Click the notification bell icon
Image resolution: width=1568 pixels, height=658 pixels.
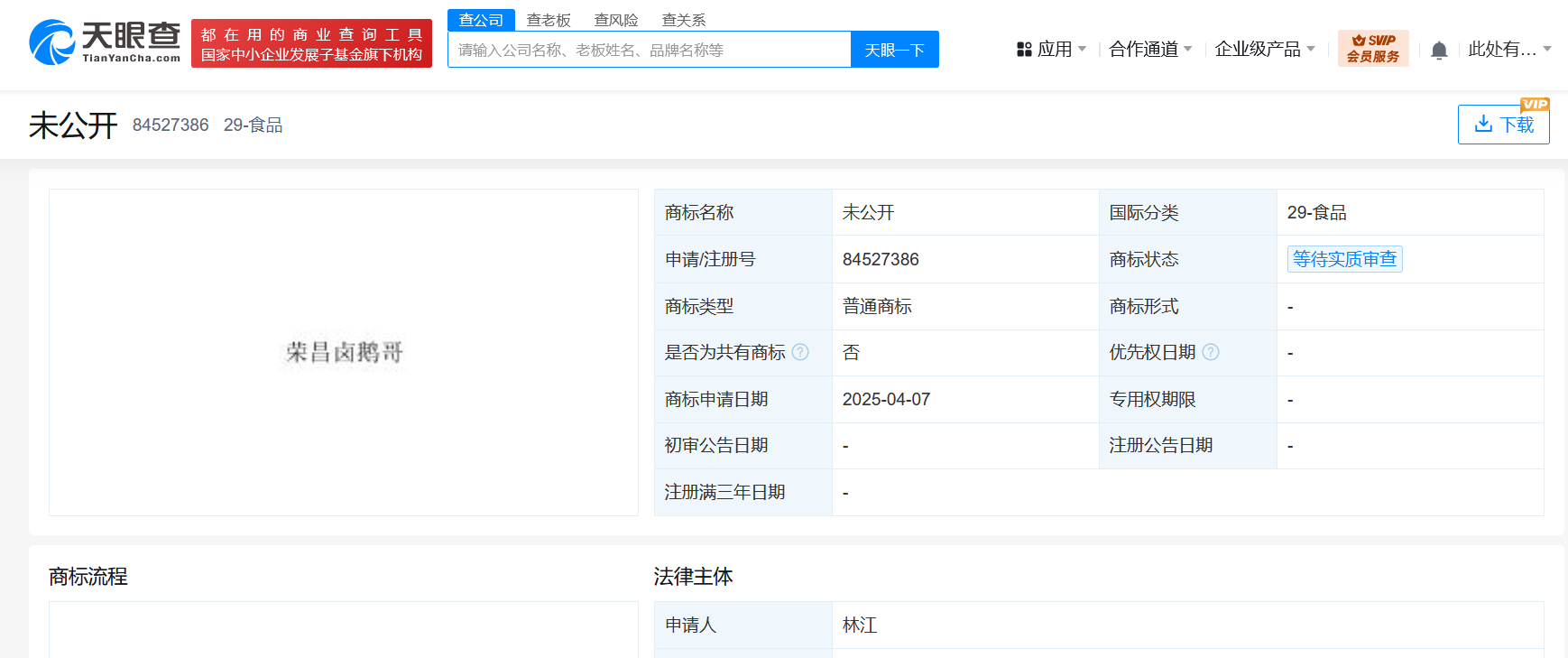1439,51
